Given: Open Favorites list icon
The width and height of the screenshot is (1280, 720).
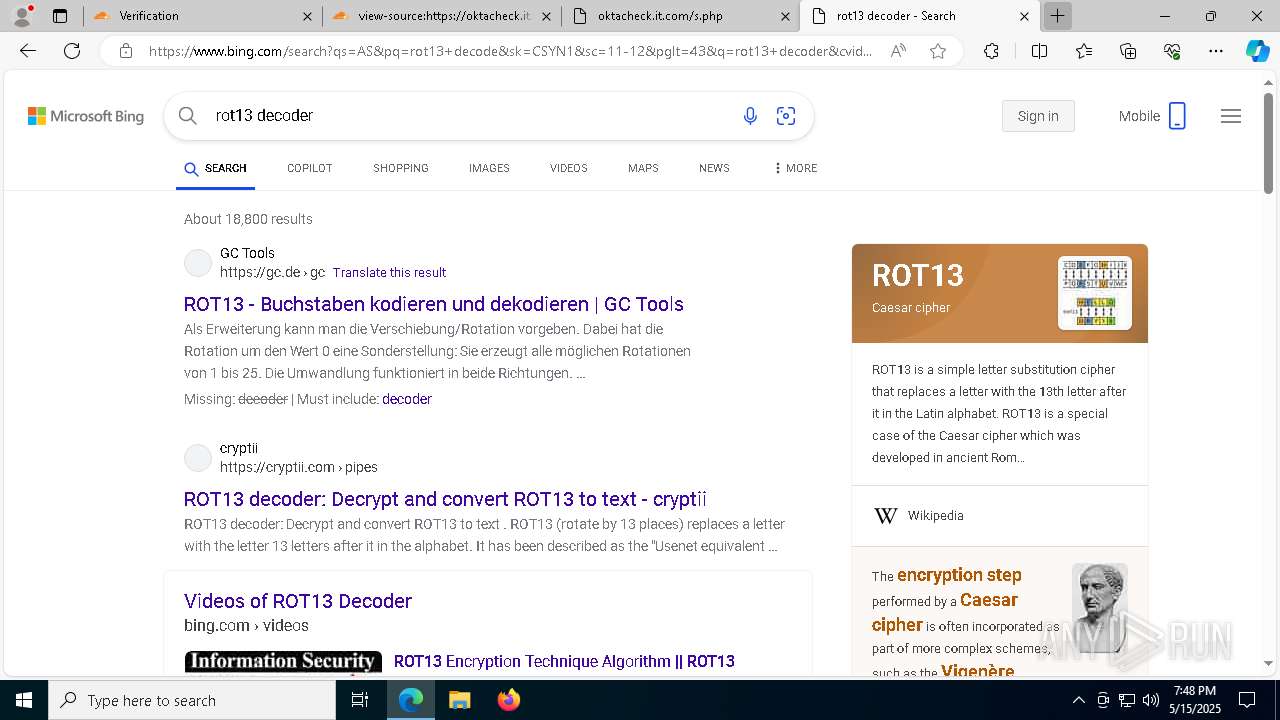Looking at the screenshot, I should point(1084,51).
